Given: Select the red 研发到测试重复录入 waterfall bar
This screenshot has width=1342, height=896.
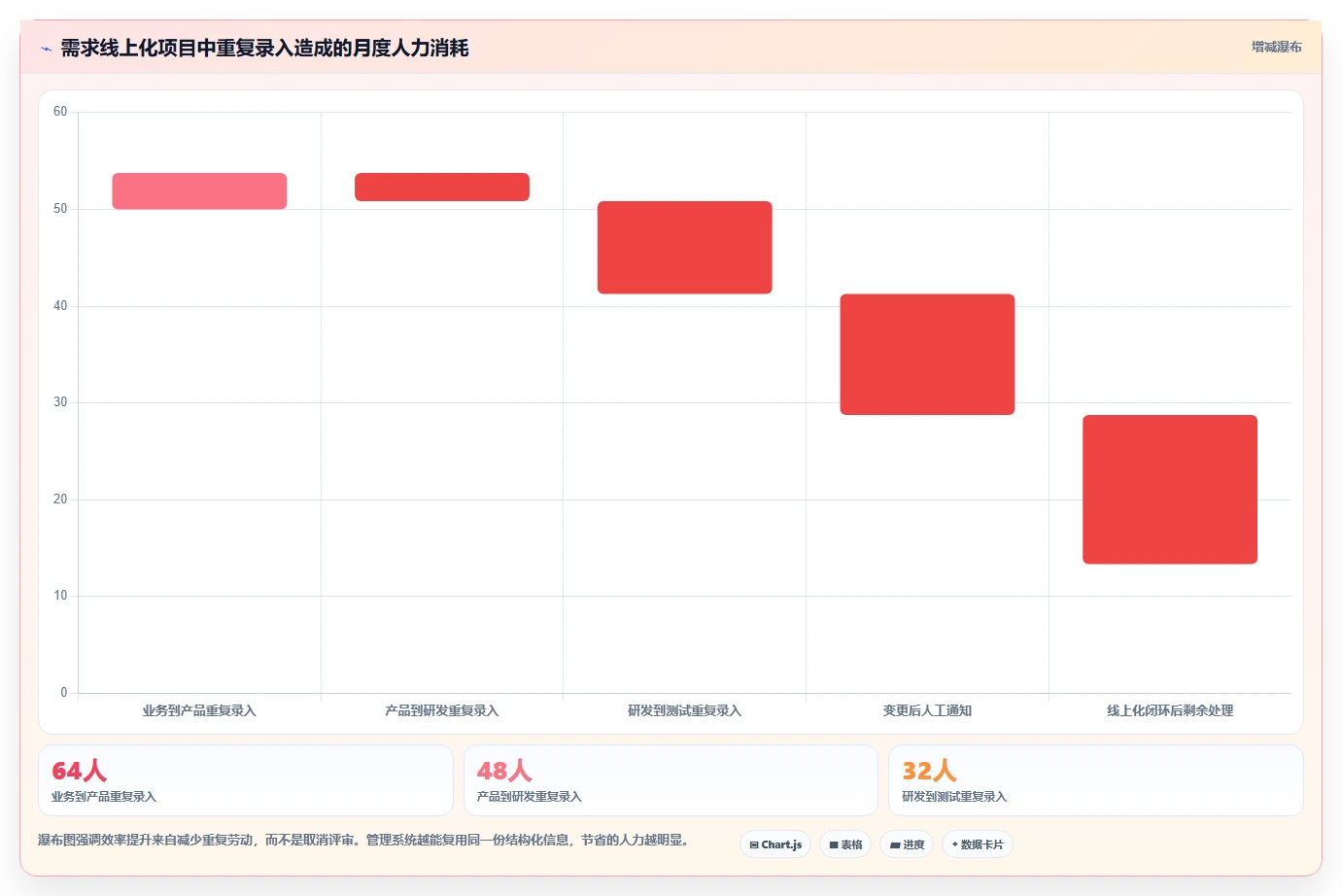Looking at the screenshot, I should click(685, 248).
